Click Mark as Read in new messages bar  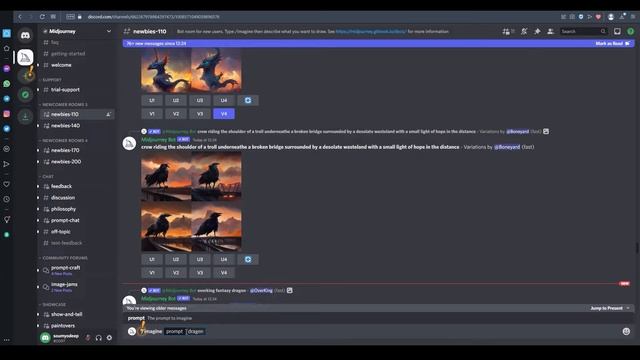click(612, 43)
